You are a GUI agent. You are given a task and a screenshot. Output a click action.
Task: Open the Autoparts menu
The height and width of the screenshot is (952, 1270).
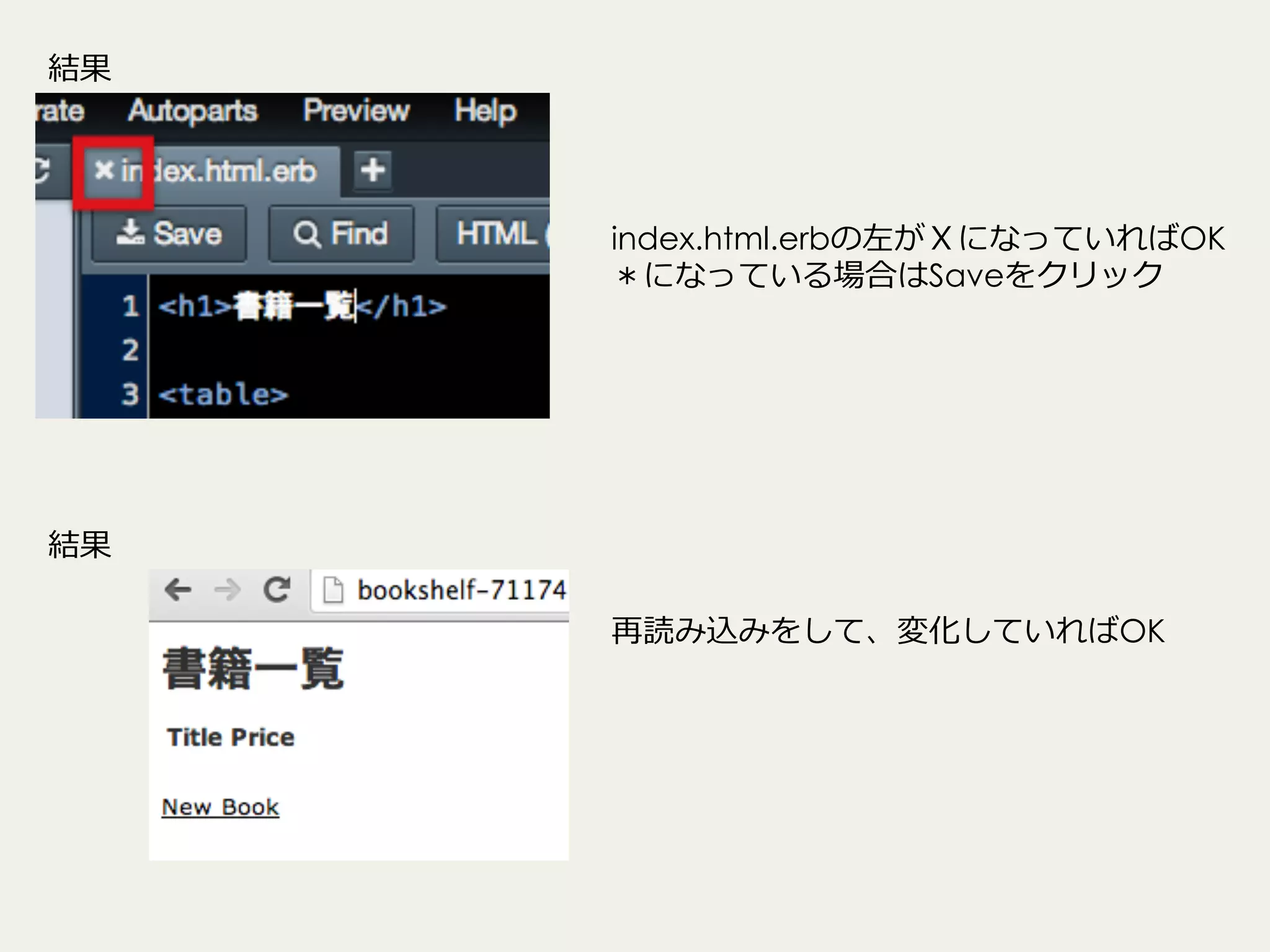coord(193,112)
